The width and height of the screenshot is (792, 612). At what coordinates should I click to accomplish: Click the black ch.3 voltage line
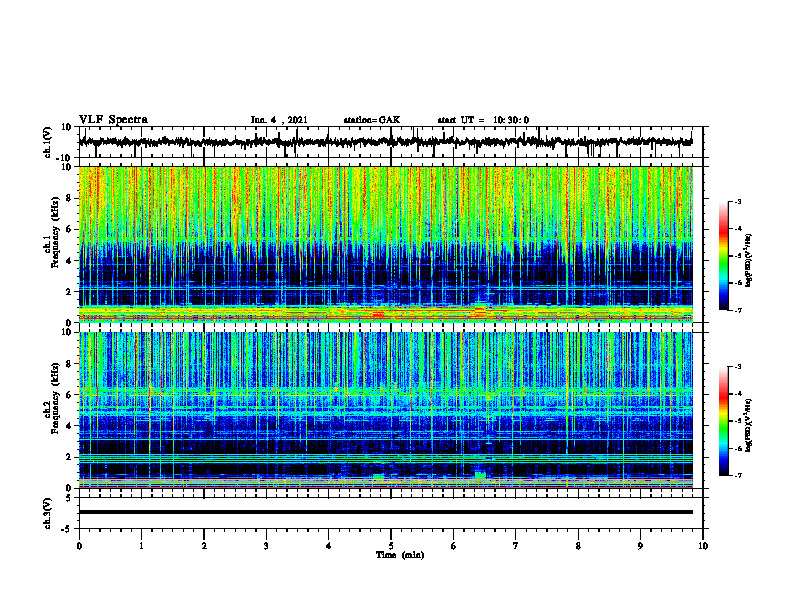click(386, 512)
